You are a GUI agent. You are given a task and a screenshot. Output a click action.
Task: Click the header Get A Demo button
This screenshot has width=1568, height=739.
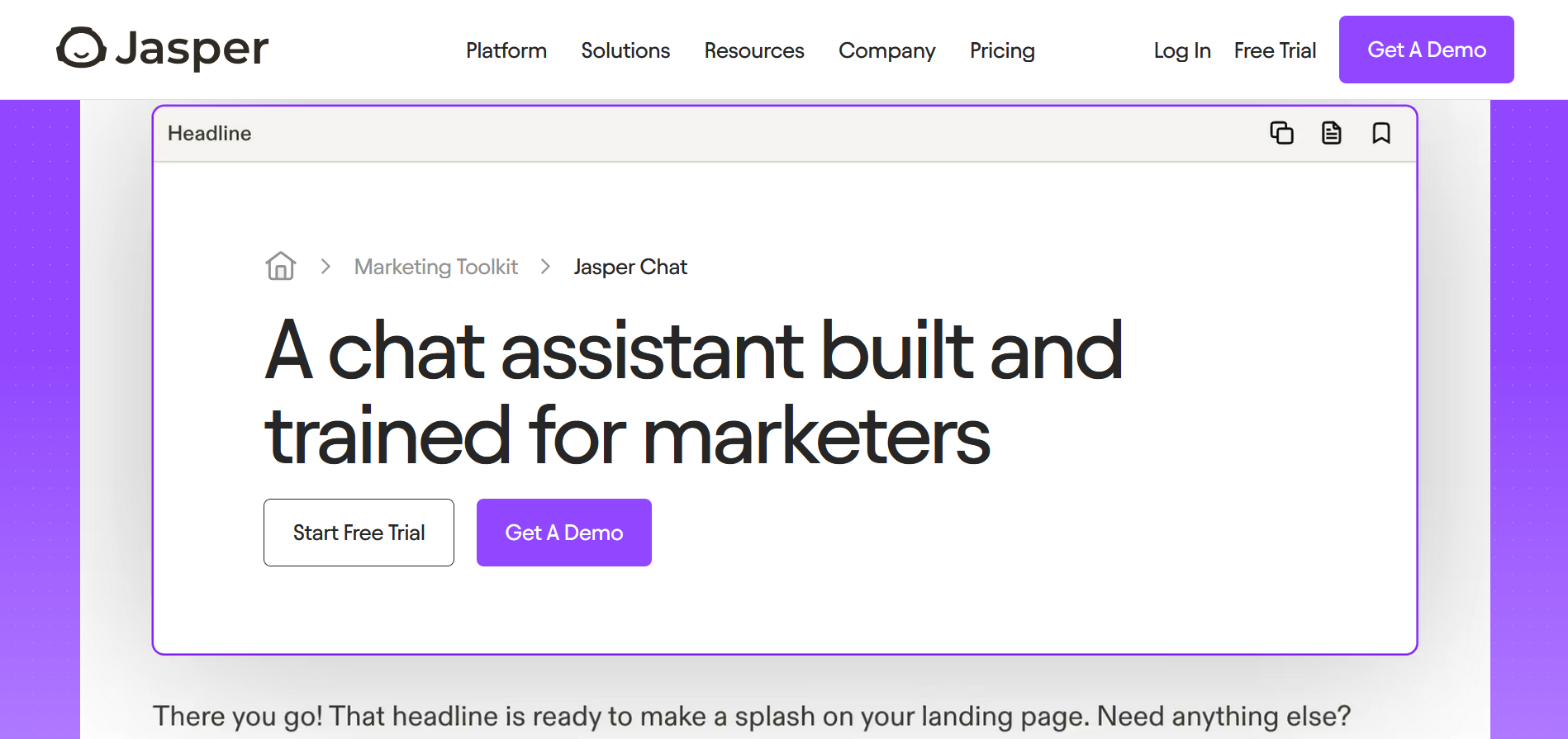click(1426, 50)
